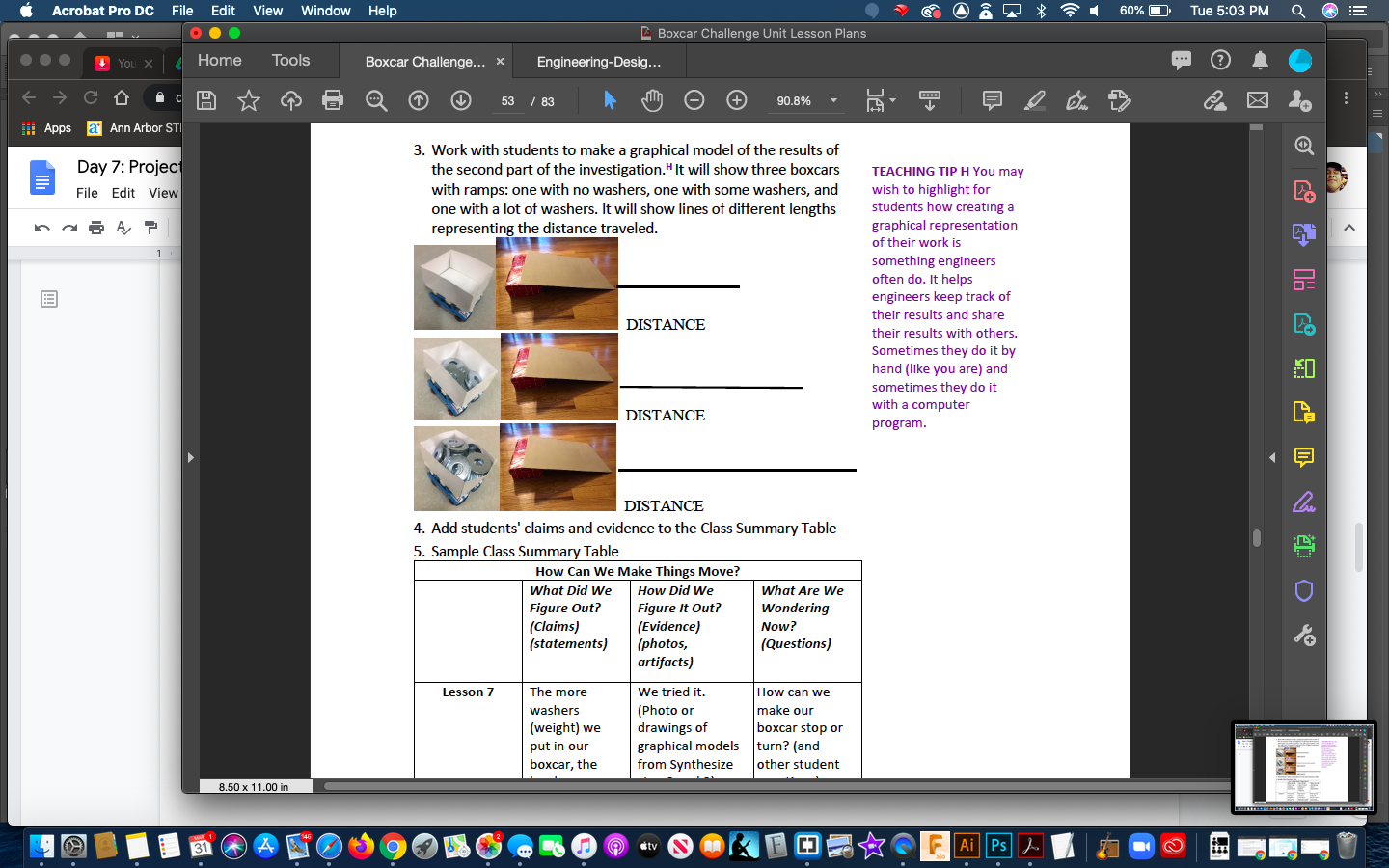Open Fill & Sign tool in sidebar

click(x=1304, y=502)
